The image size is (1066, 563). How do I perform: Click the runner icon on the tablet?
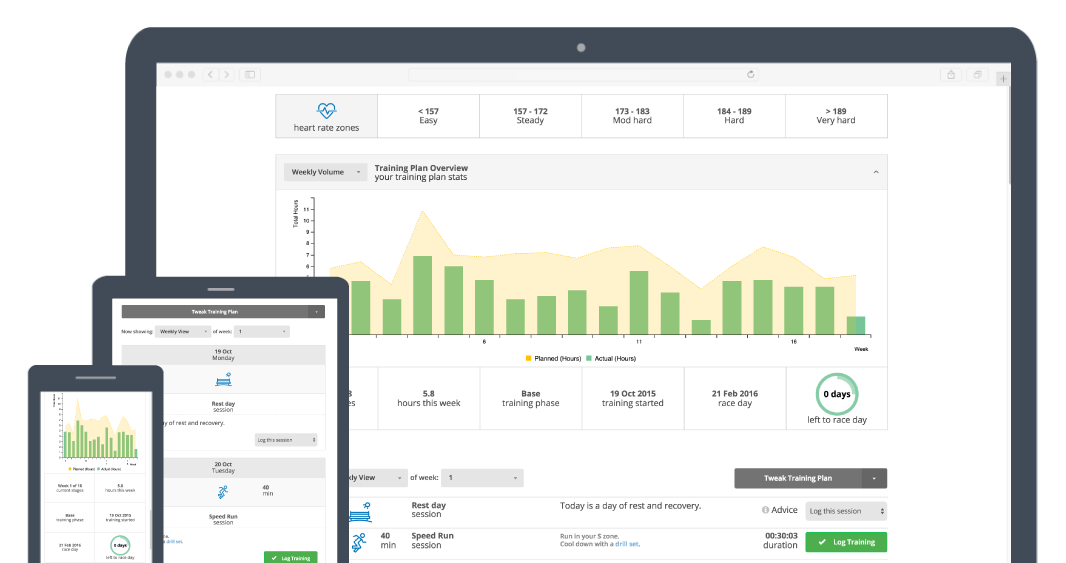pyautogui.click(x=223, y=492)
